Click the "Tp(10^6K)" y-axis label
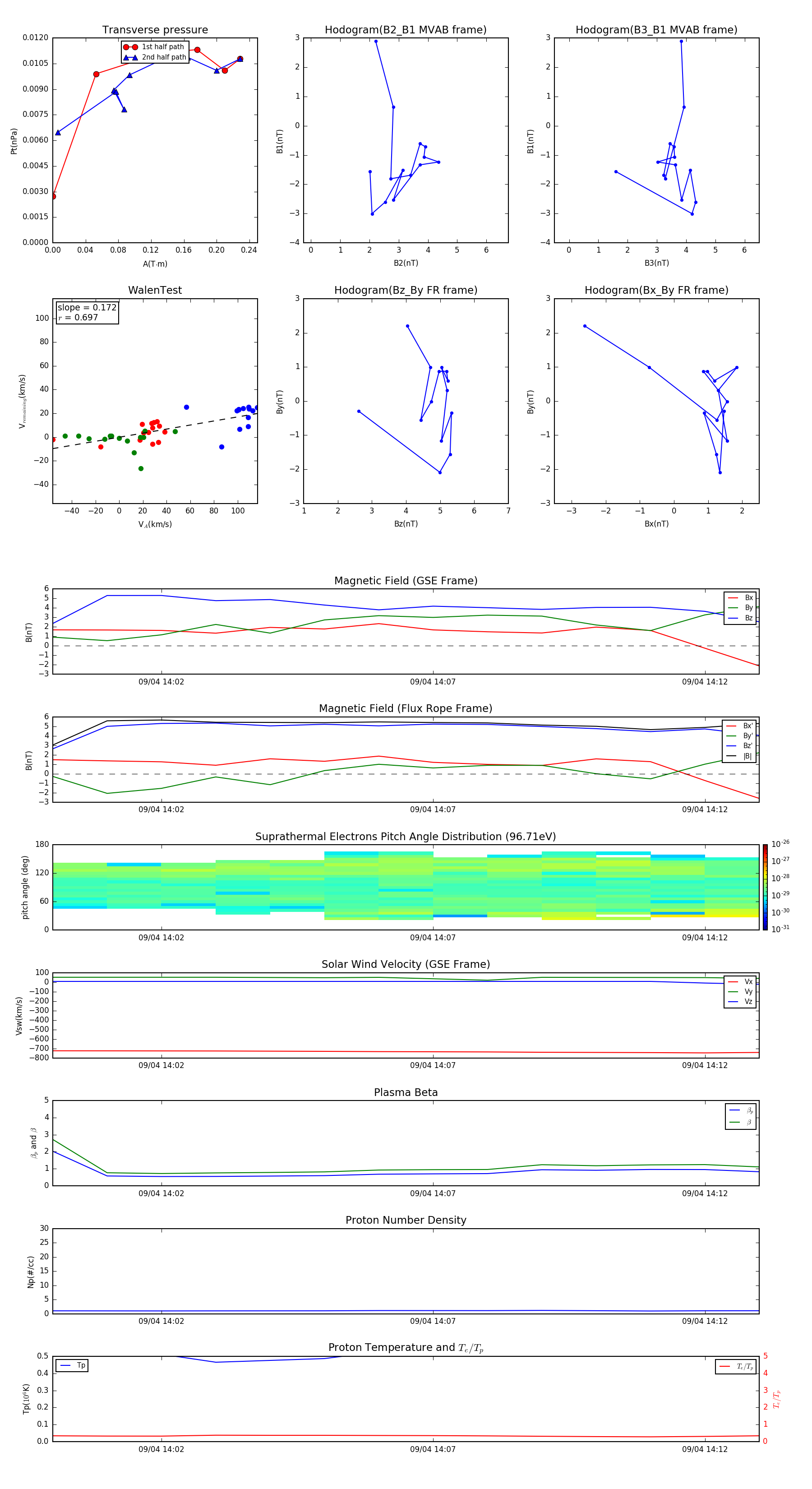This screenshot has width=812, height=1489. pos(26,1399)
